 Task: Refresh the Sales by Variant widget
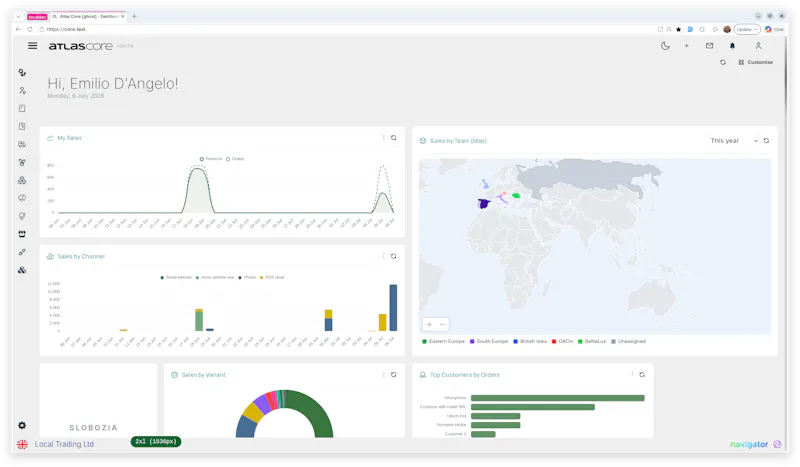[393, 375]
